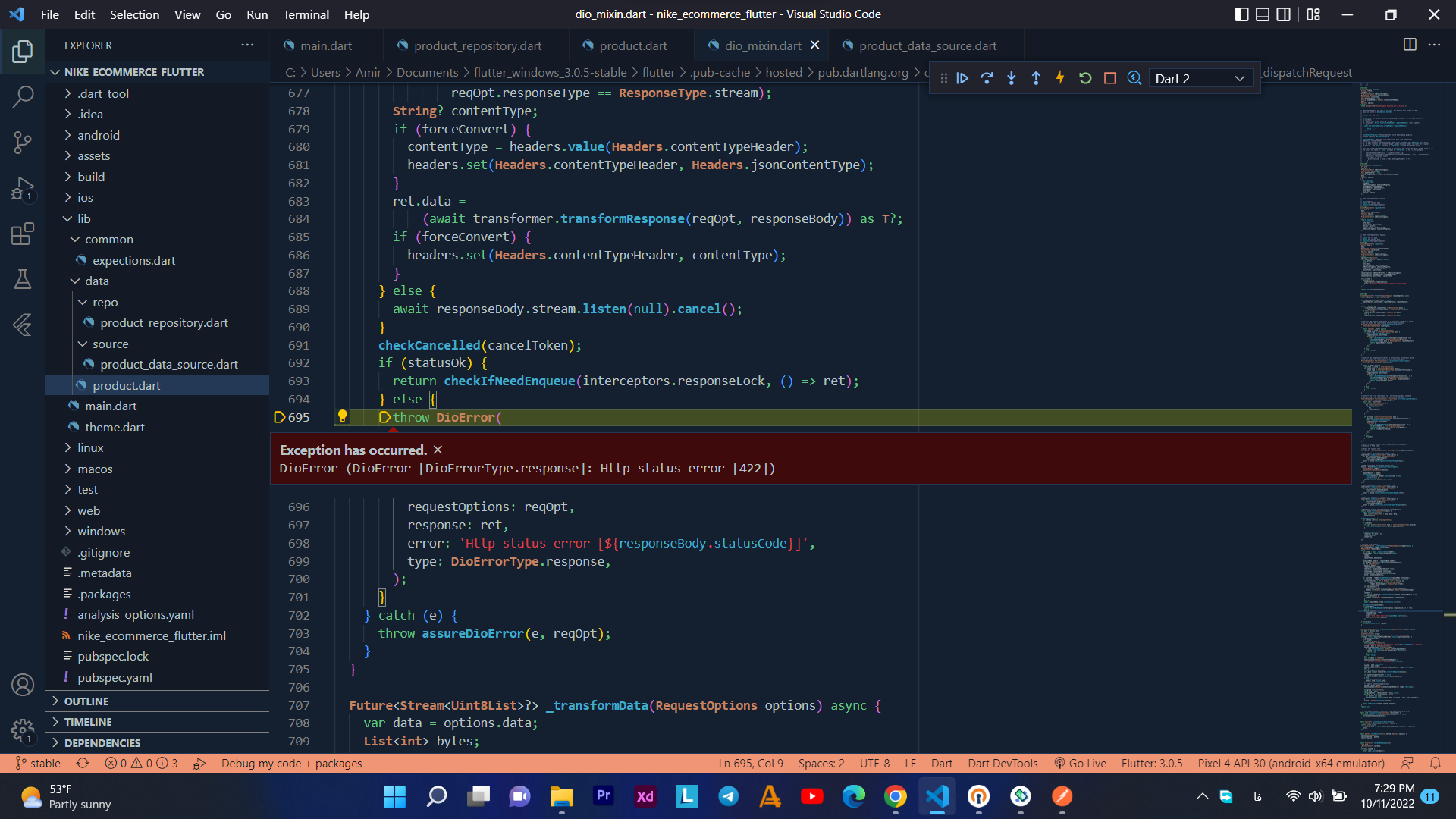Click Synchronize Changes in status bar
The width and height of the screenshot is (1456, 819).
click(x=83, y=764)
